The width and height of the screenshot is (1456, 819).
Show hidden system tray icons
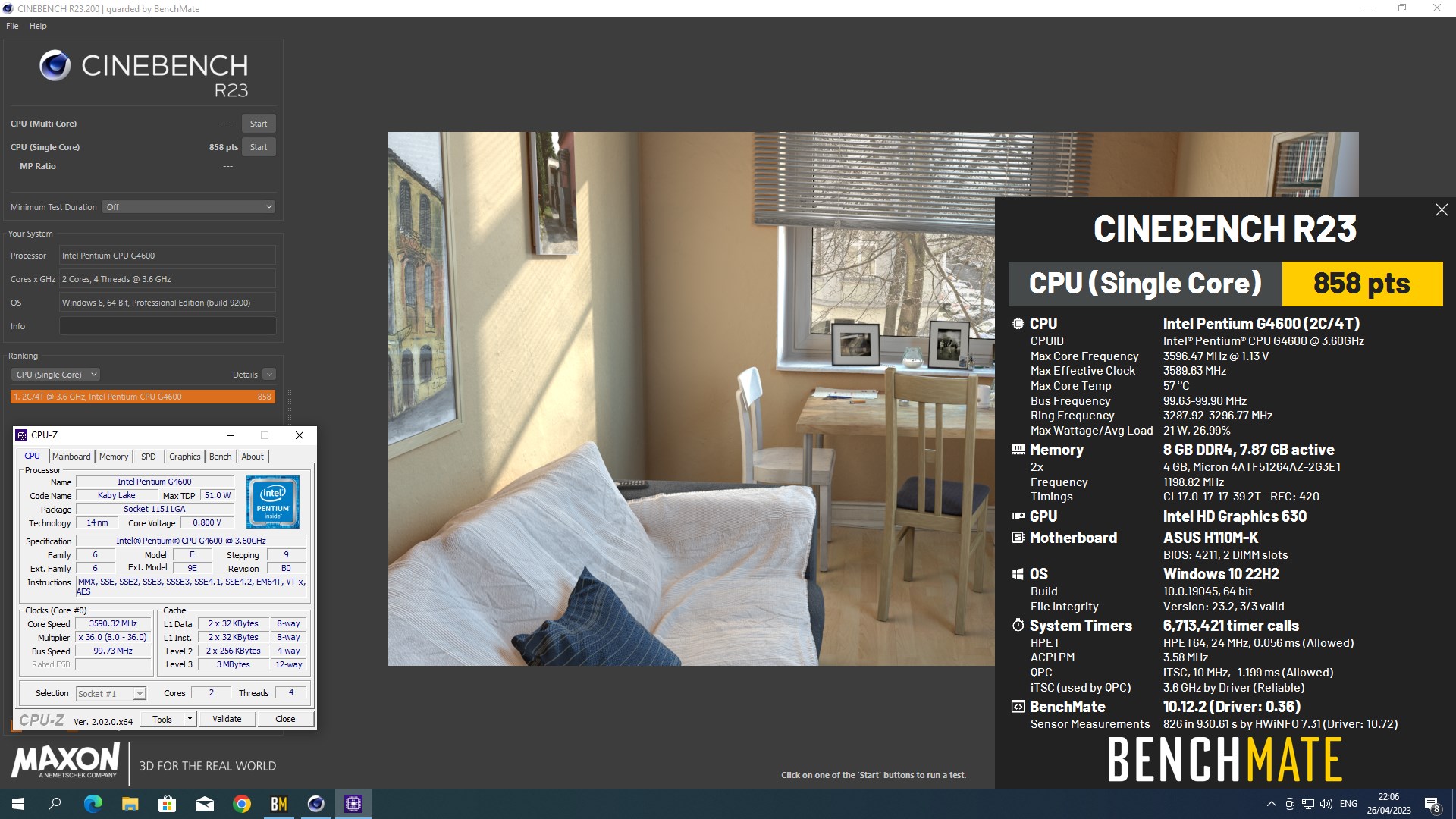tap(1271, 804)
